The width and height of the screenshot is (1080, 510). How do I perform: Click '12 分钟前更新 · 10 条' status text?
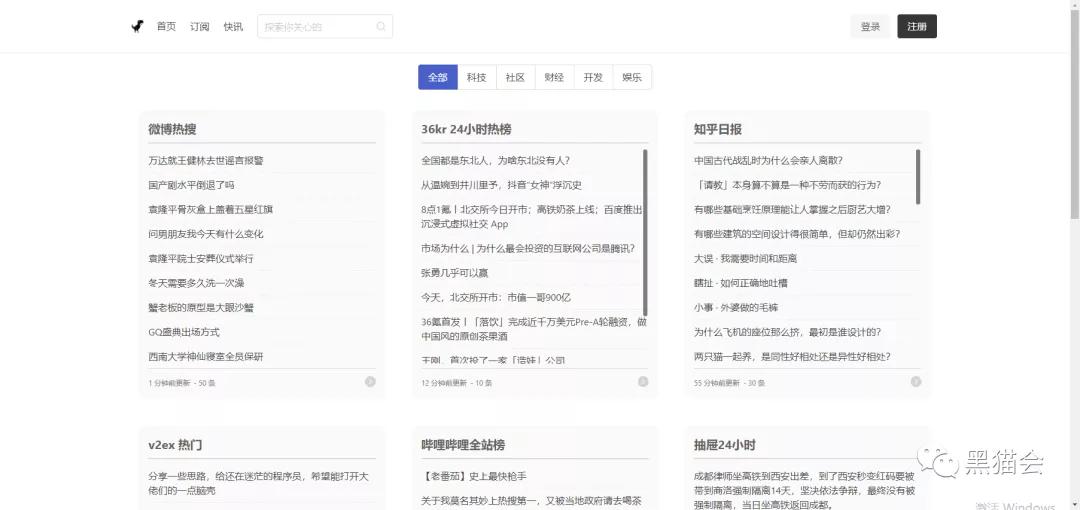click(457, 383)
